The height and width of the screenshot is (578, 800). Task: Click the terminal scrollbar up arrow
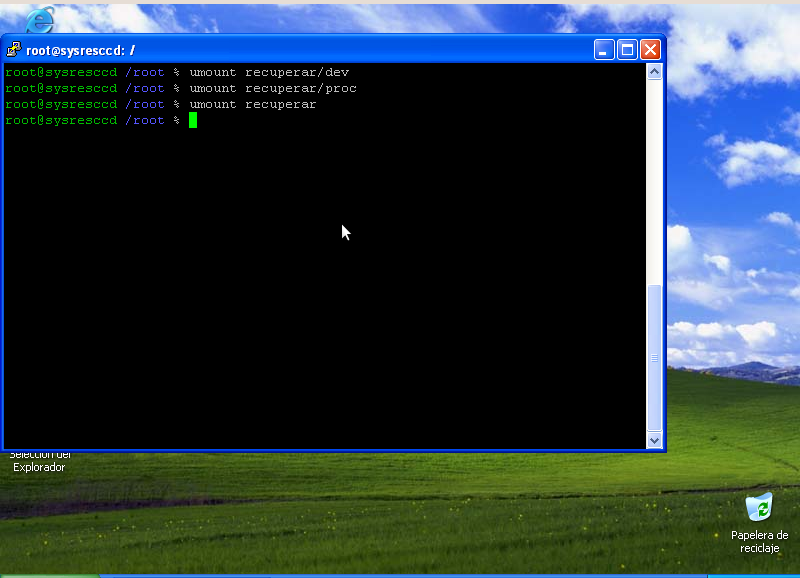pos(654,72)
